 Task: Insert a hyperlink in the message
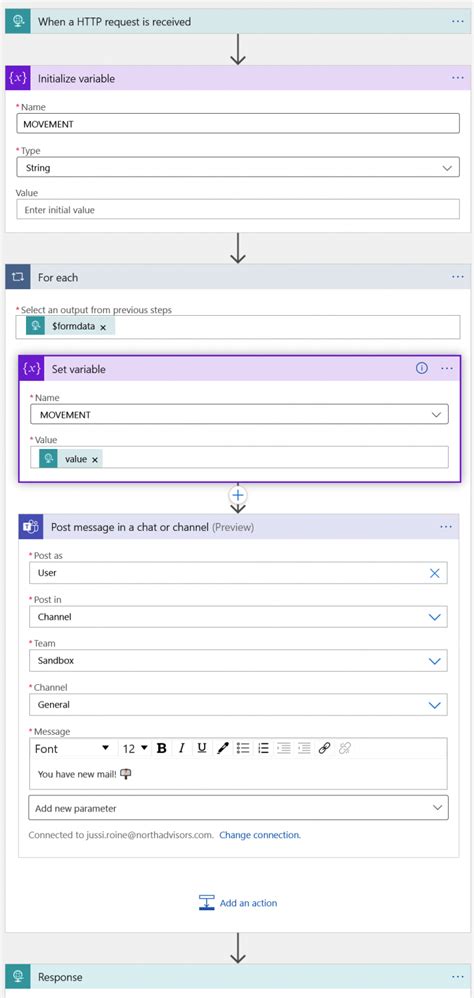(324, 748)
